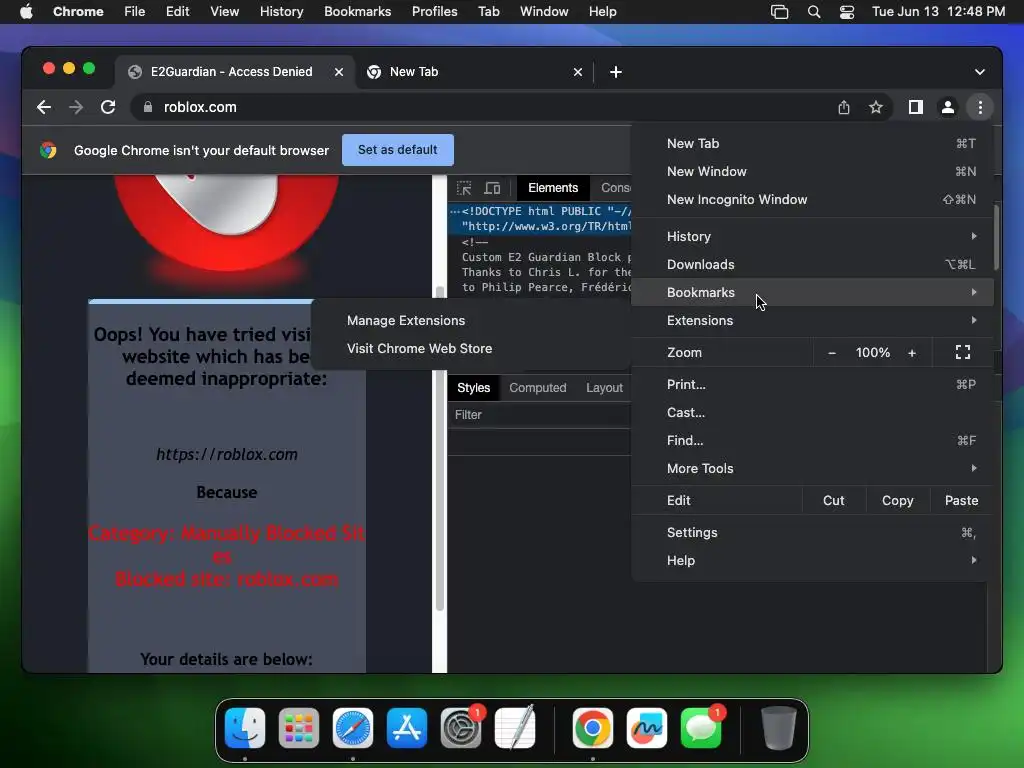Click Paste in the Edit row

point(961,501)
